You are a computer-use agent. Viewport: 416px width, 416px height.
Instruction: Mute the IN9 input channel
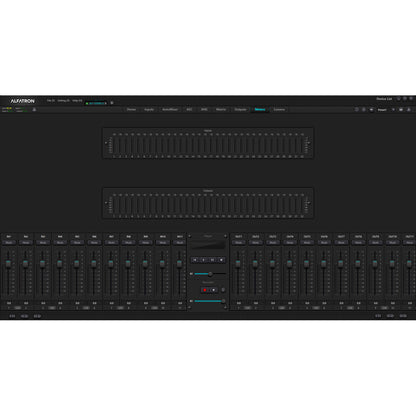tap(146, 242)
